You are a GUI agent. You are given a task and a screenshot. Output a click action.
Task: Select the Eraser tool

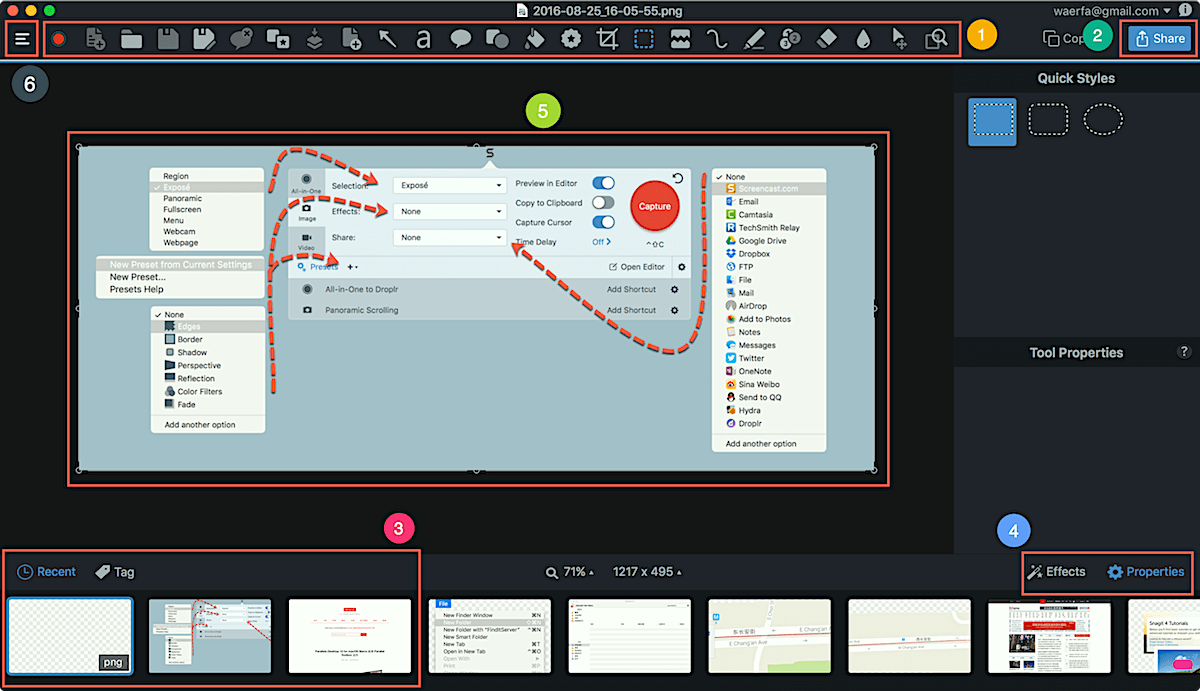(x=826, y=40)
